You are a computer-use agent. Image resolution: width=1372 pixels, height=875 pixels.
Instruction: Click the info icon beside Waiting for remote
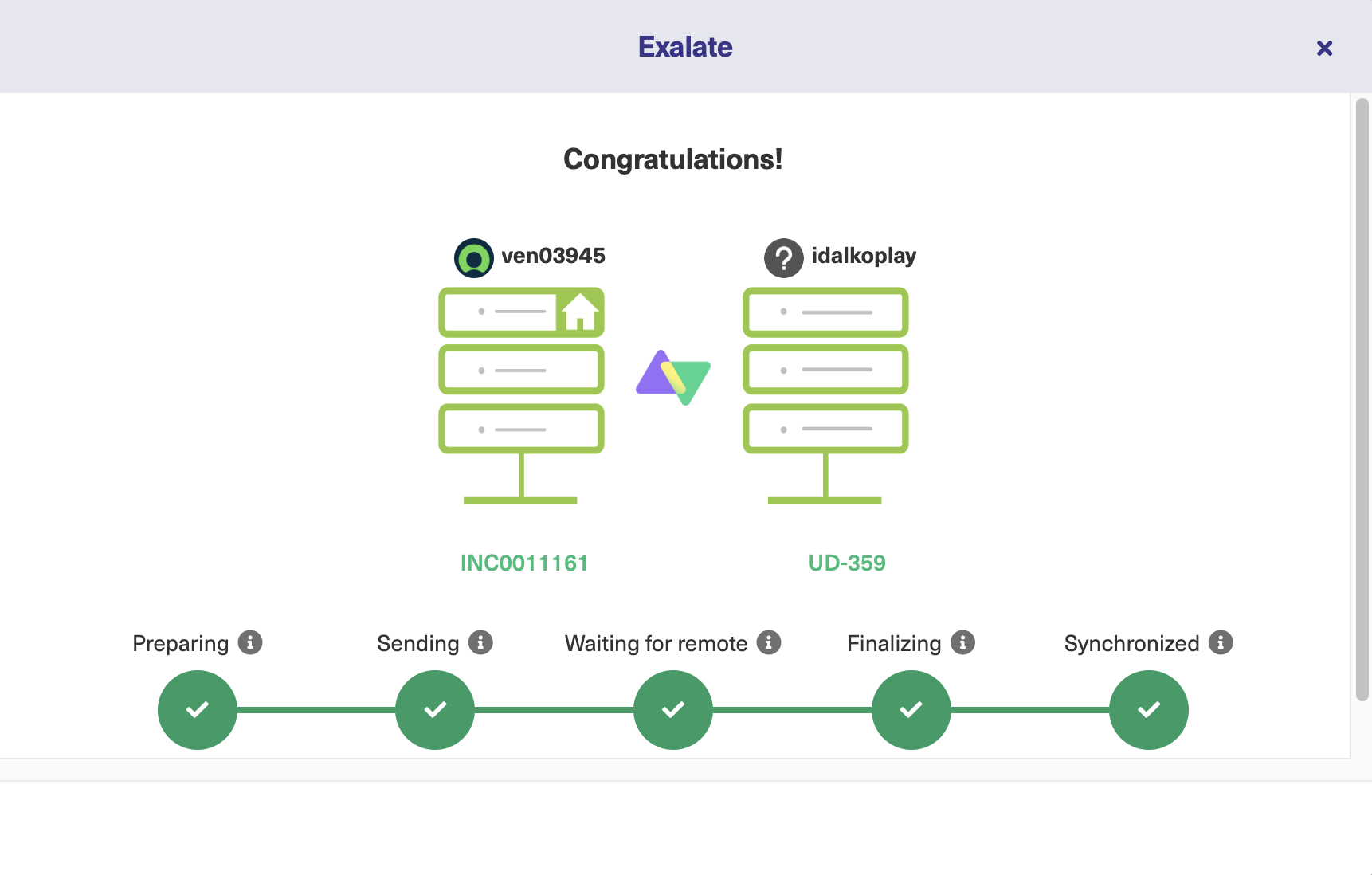click(x=769, y=642)
